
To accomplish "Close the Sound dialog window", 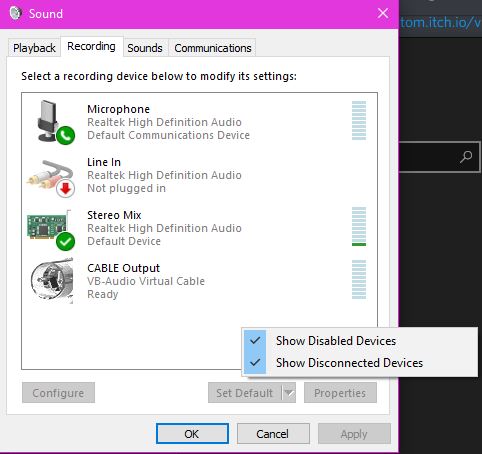I will click(383, 13).
